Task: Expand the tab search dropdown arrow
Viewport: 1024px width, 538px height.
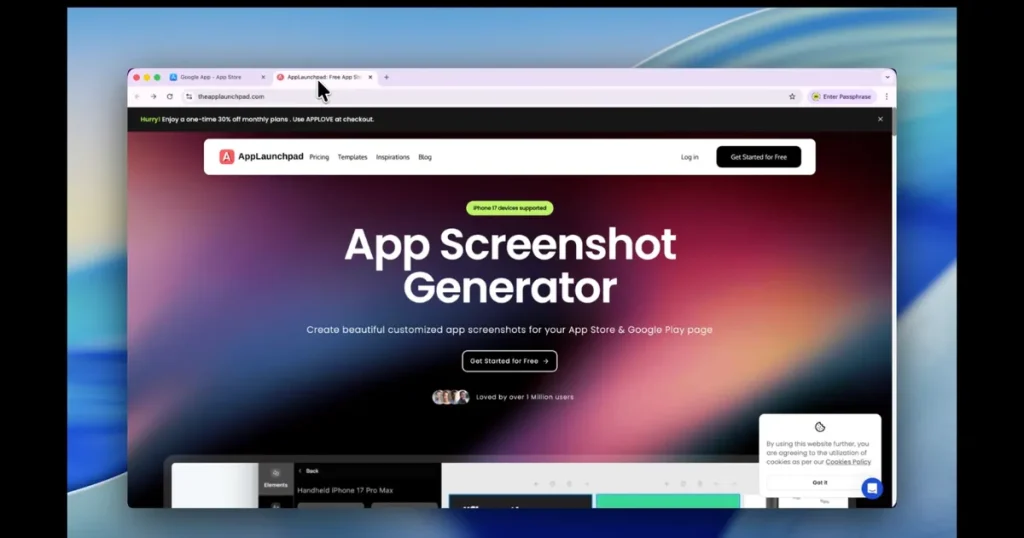Action: 887,77
